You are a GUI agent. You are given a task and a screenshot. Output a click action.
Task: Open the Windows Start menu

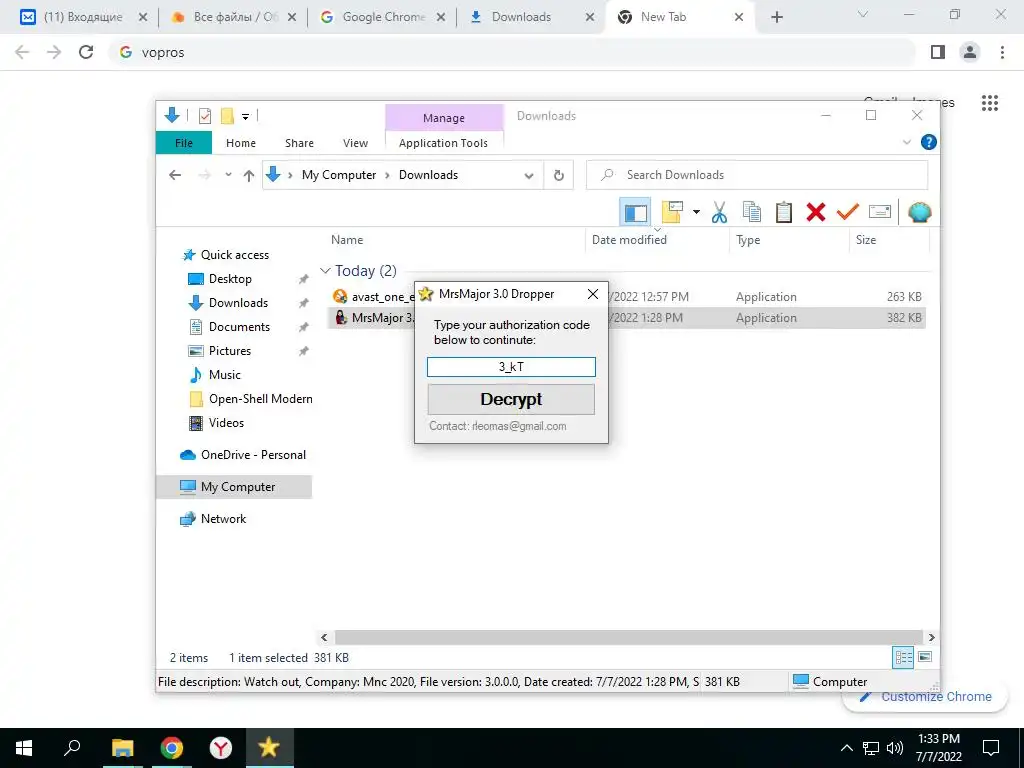point(24,748)
